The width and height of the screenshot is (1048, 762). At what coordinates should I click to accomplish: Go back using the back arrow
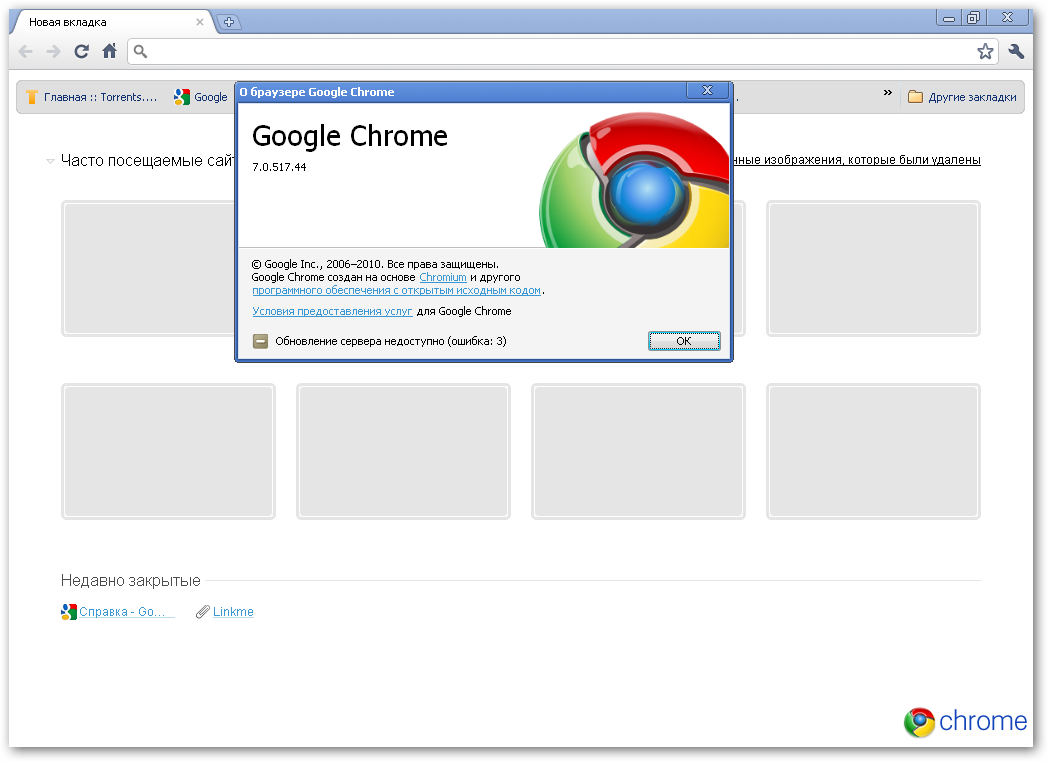click(25, 51)
